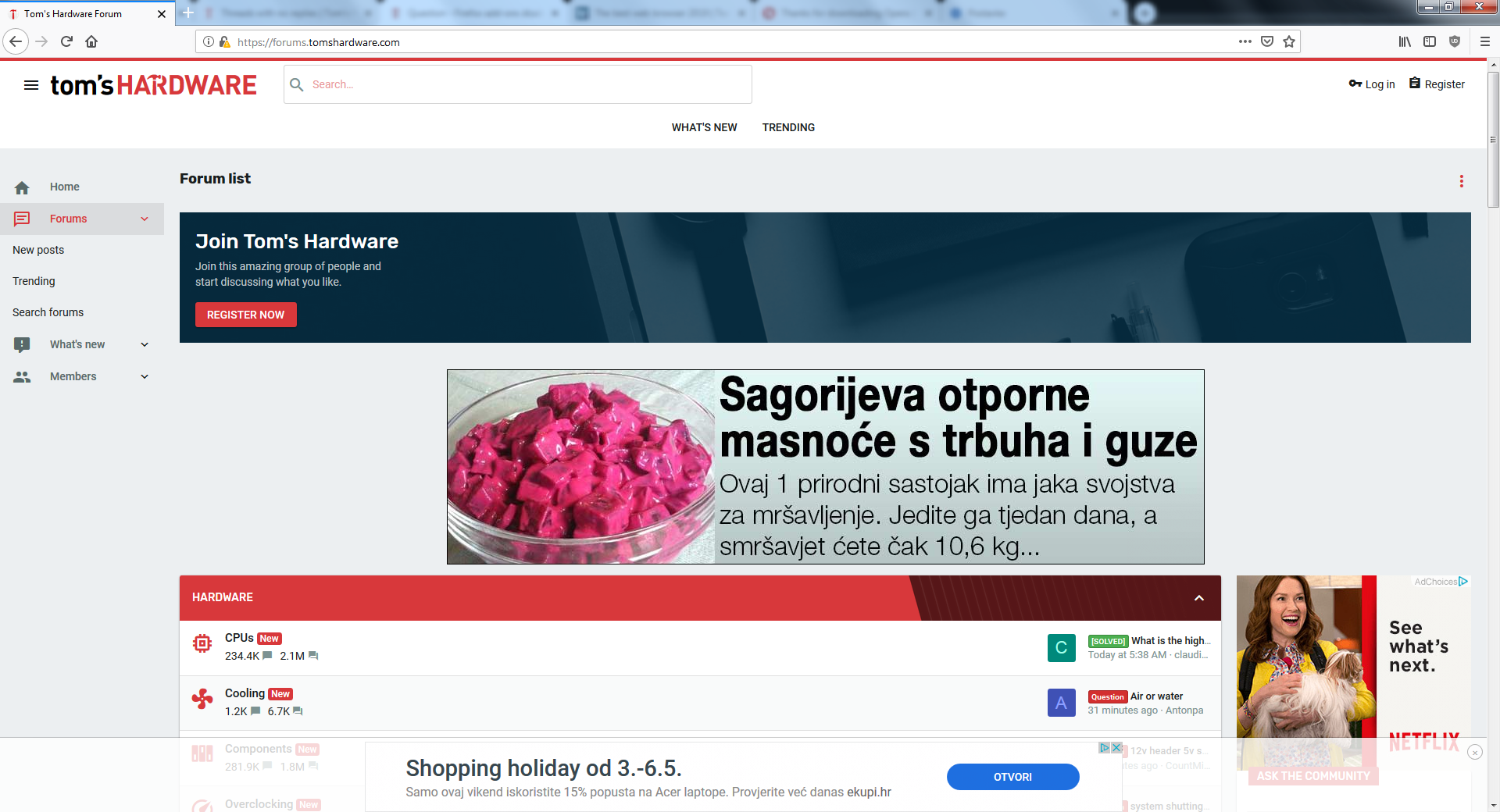This screenshot has width=1500, height=812.
Task: Click the search magnifier icon
Action: pyautogui.click(x=297, y=84)
